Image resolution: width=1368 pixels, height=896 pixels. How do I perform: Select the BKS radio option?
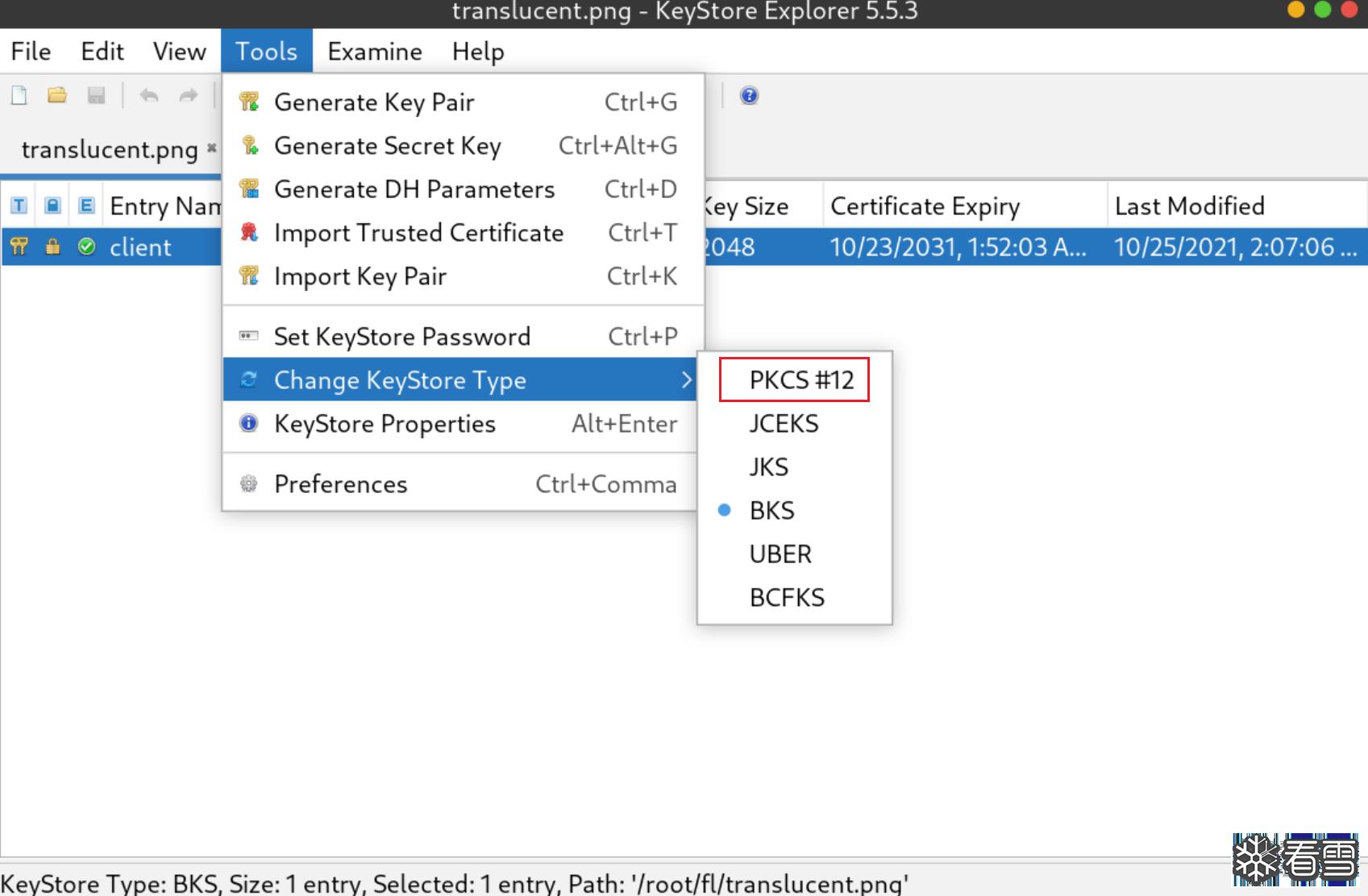click(771, 511)
